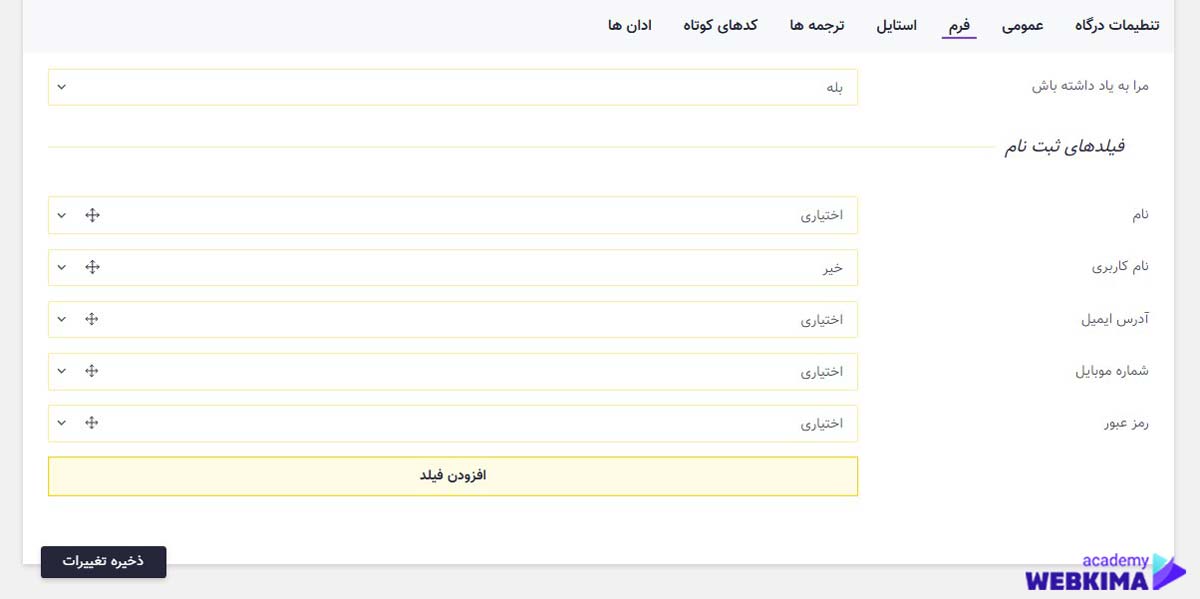Switch to the عمومی tab
1200x599 pixels.
coord(1023,25)
